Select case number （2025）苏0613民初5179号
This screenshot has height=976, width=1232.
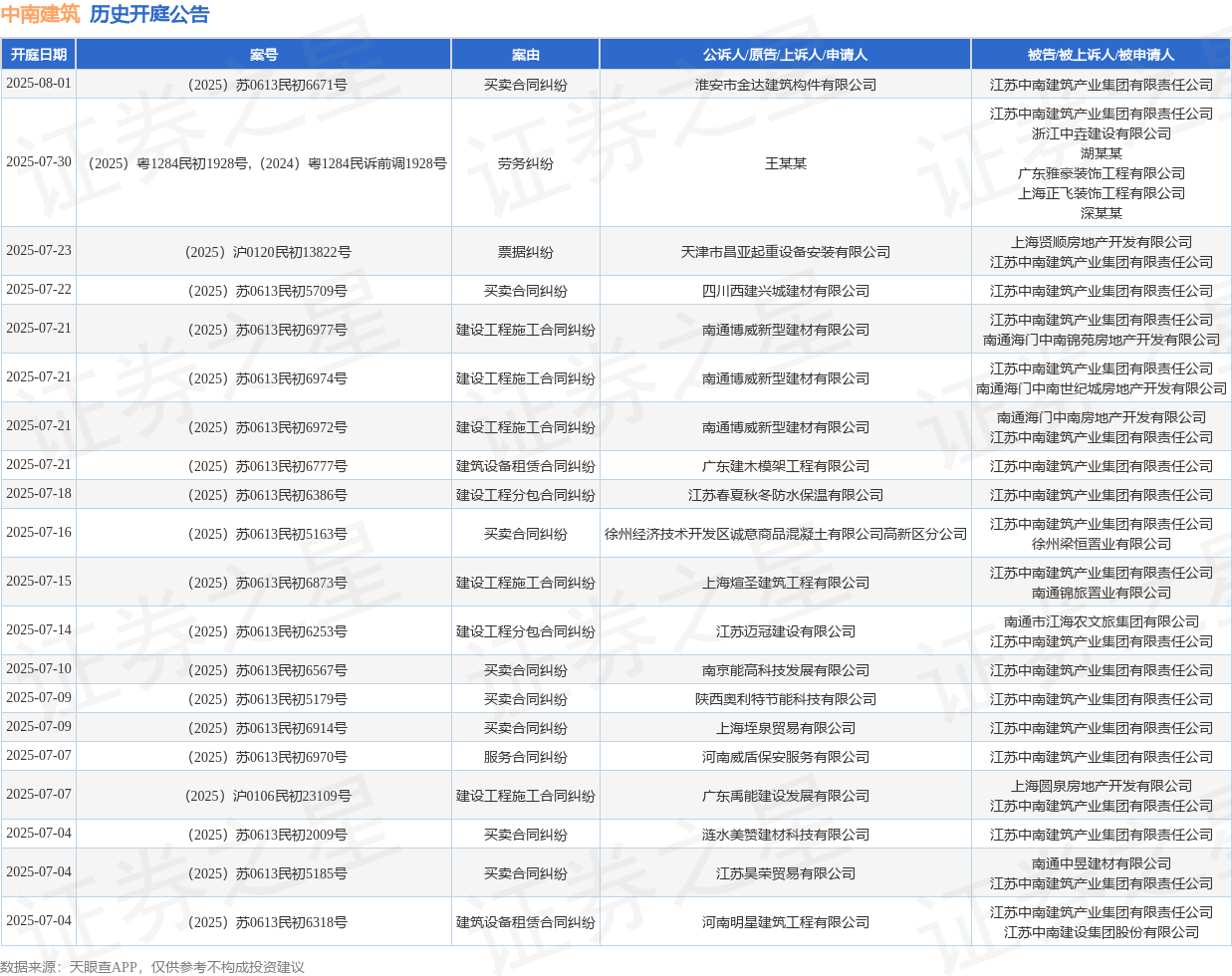pos(264,699)
